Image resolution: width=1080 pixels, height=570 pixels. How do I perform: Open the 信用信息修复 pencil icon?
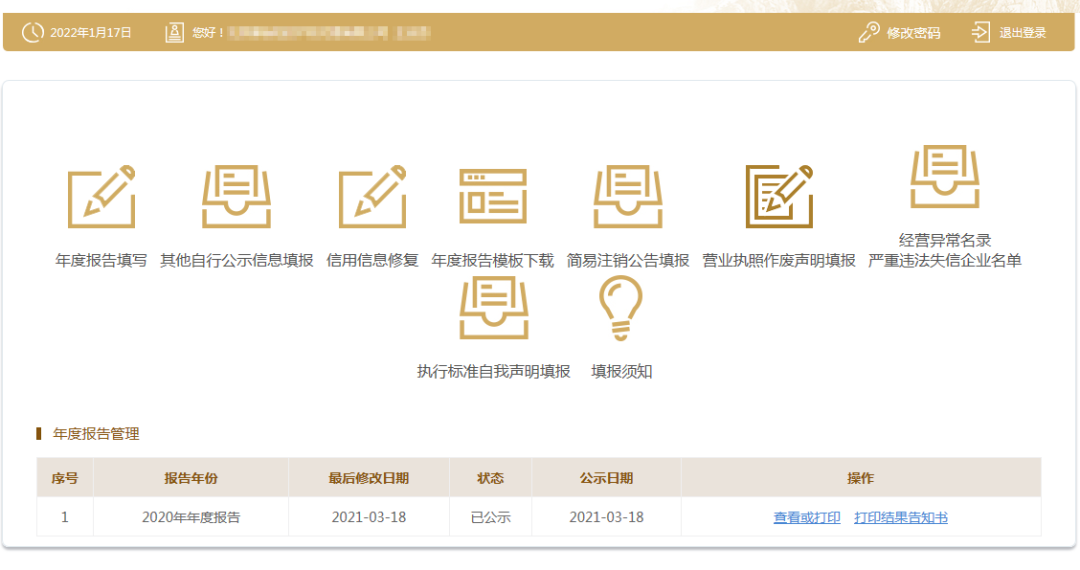coord(372,197)
